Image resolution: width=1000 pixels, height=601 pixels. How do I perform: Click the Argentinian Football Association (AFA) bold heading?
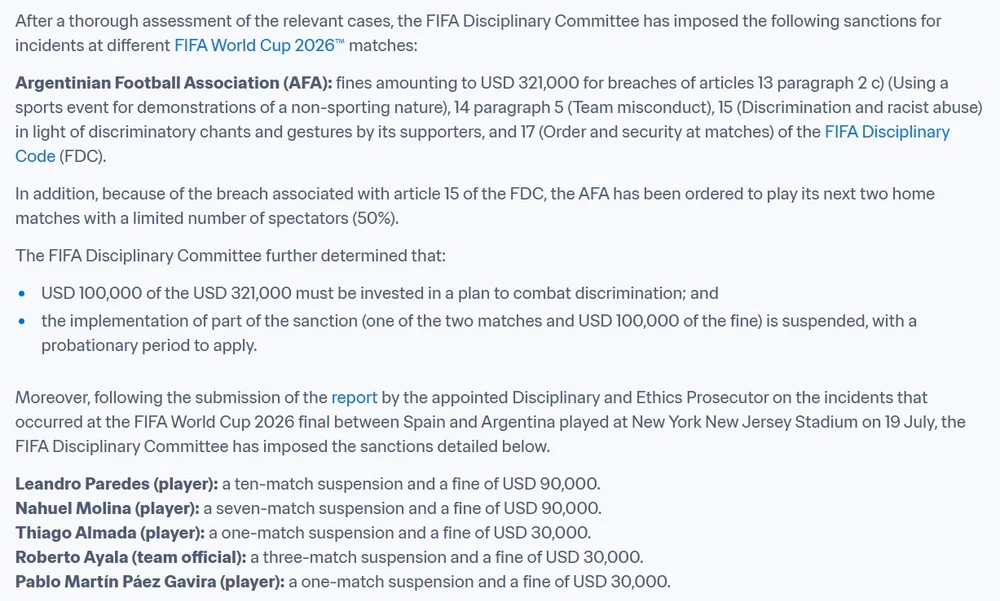point(173,83)
